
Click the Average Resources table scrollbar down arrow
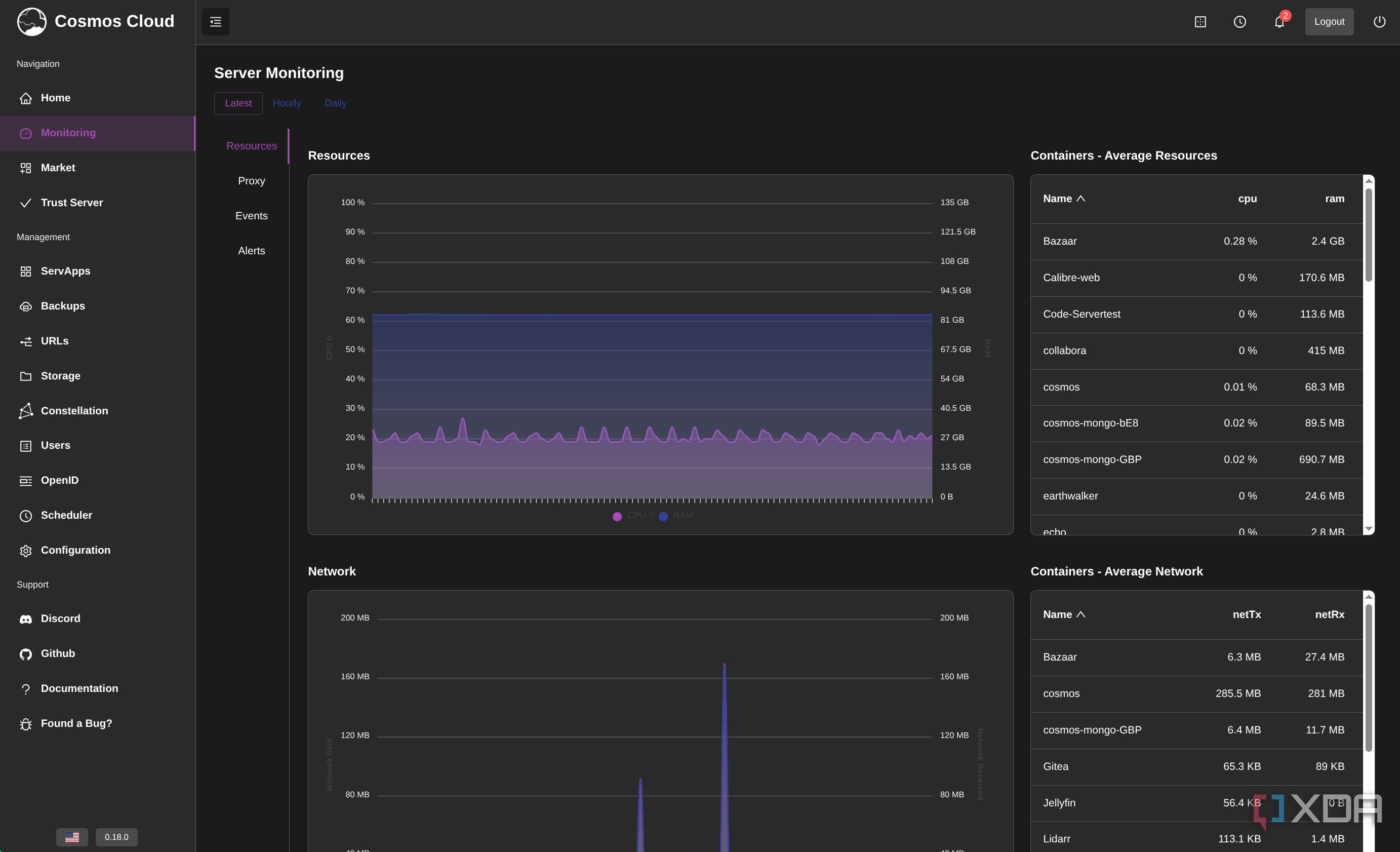coord(1369,529)
